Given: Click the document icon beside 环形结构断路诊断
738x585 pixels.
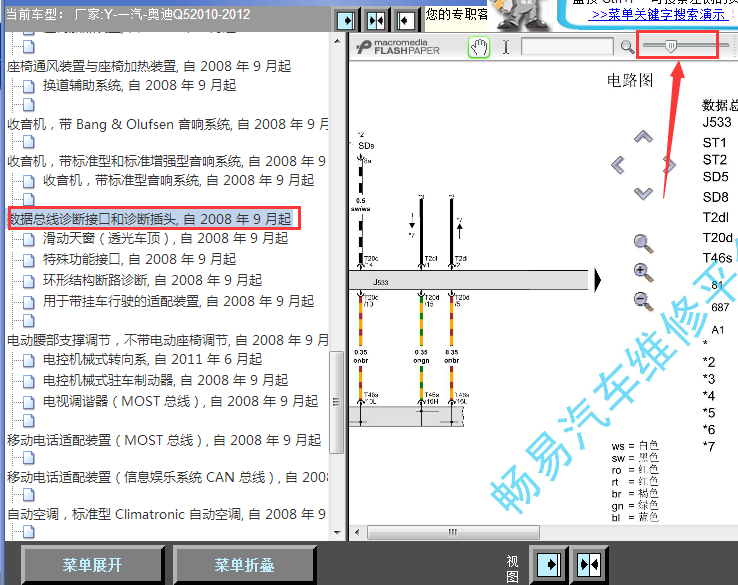Looking at the screenshot, I should (29, 281).
